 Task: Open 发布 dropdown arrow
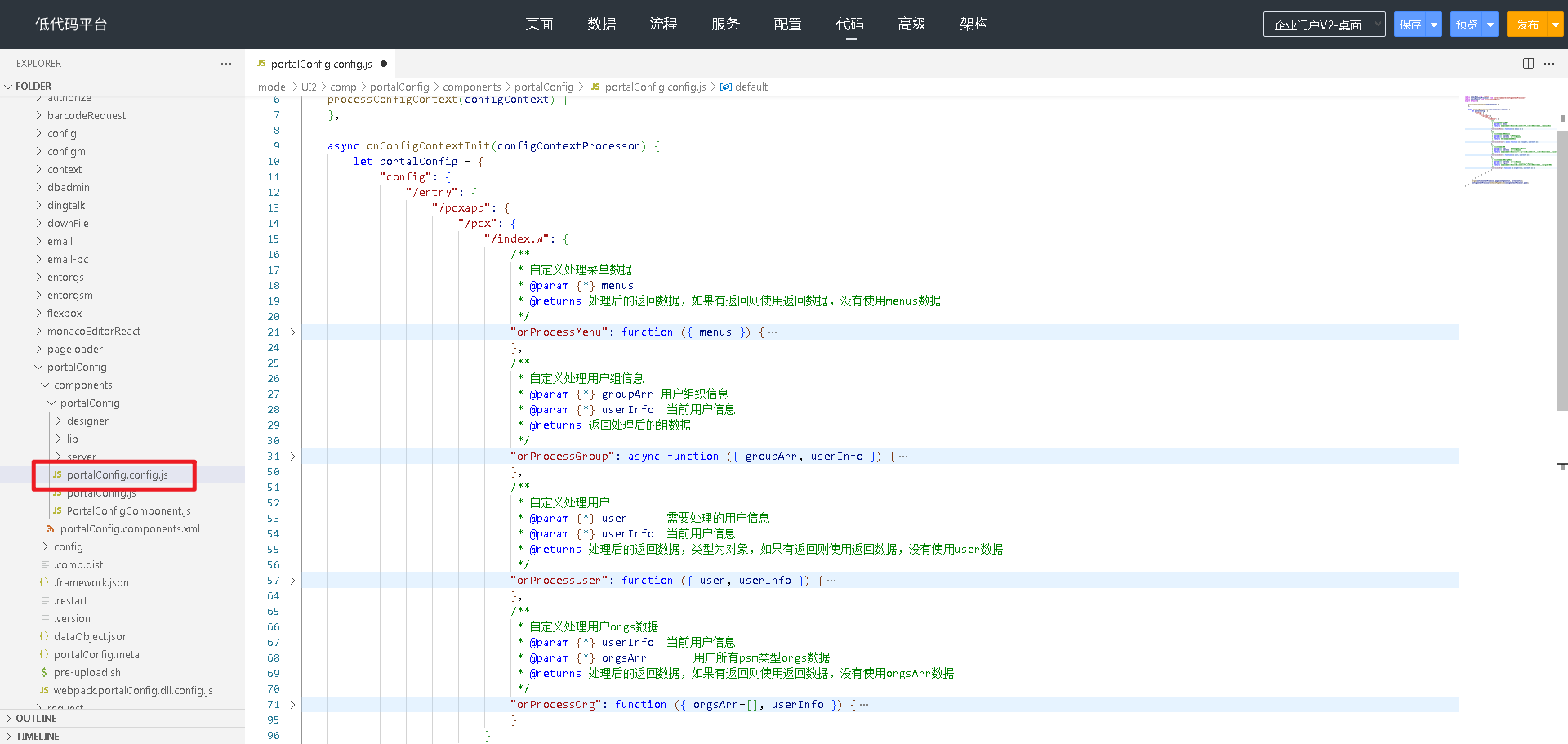coord(1556,25)
